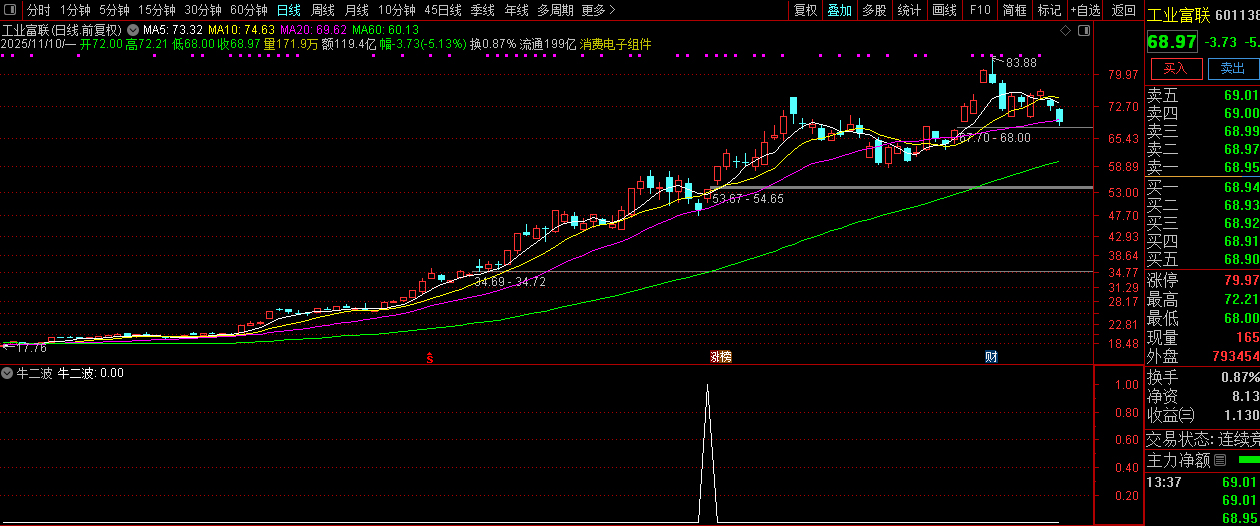
Task: Open the 多股 multi-stock view
Action: pyautogui.click(x=874, y=10)
